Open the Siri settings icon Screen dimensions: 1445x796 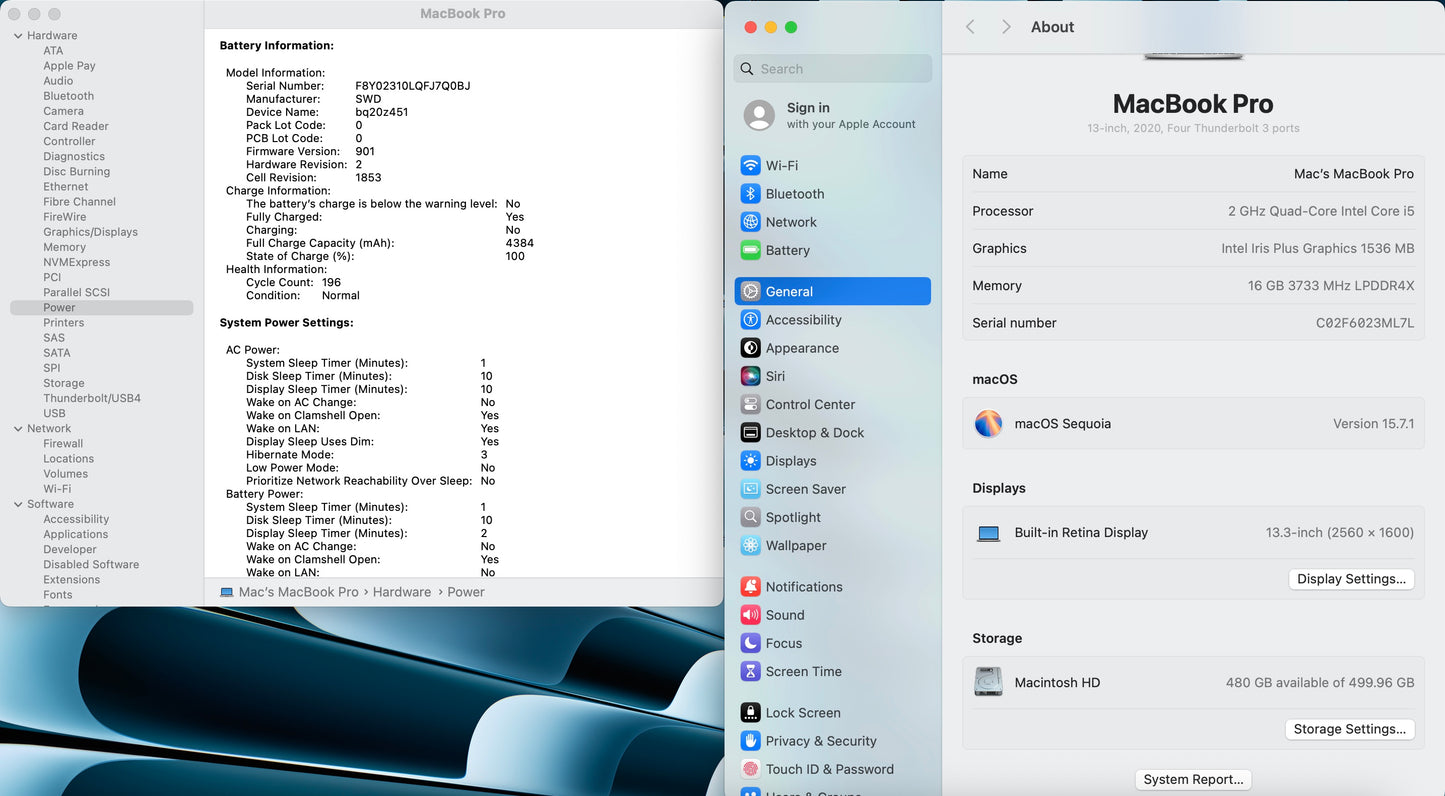click(x=750, y=377)
